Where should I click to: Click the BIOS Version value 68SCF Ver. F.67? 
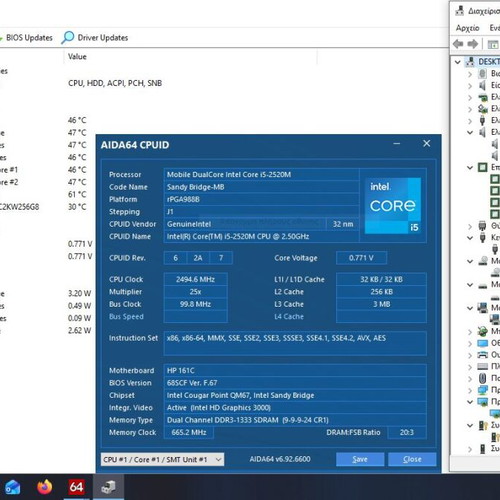(x=295, y=383)
